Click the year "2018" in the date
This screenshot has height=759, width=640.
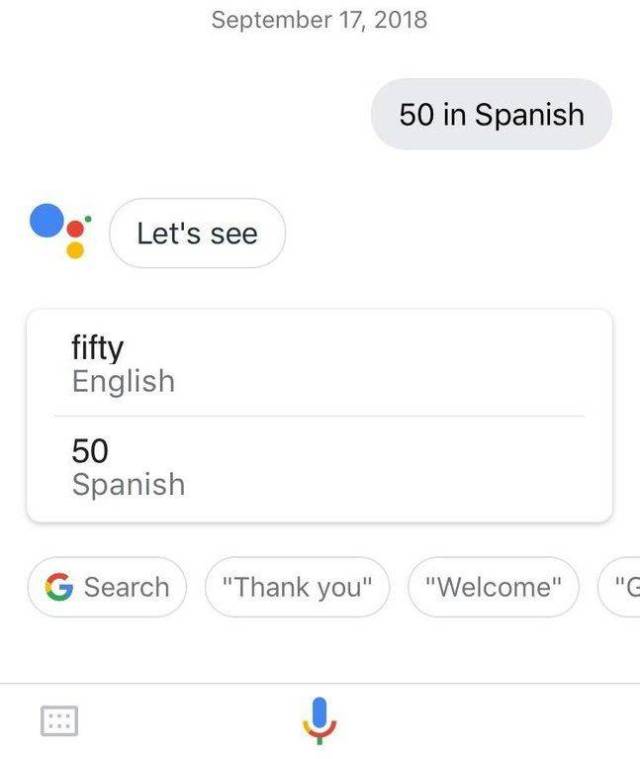400,19
